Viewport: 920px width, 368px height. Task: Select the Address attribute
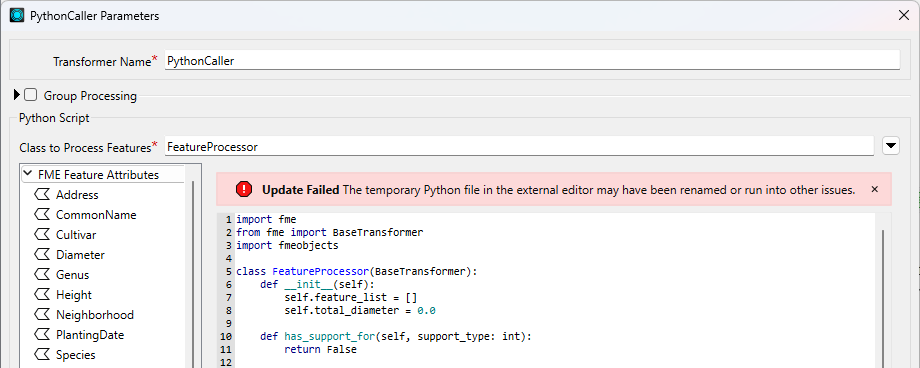tap(77, 195)
